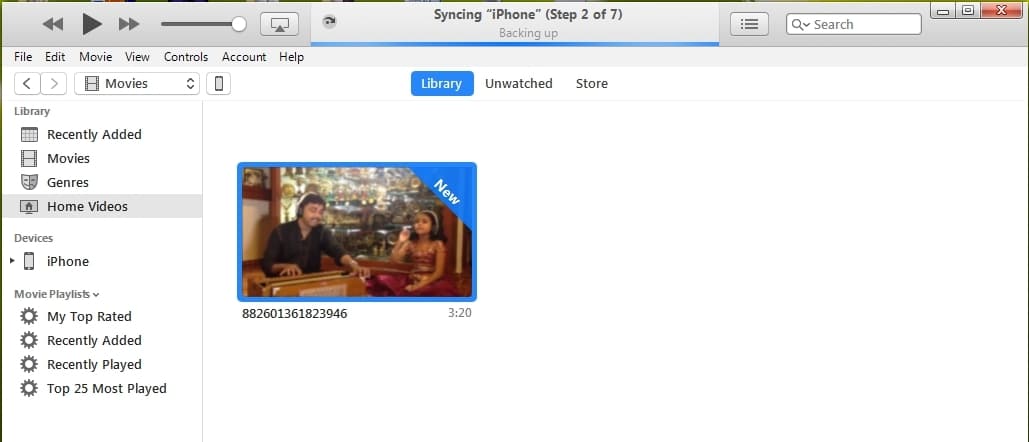This screenshot has height=442, width=1029.
Task: Click the rewind playback button
Action: pyautogui.click(x=52, y=24)
